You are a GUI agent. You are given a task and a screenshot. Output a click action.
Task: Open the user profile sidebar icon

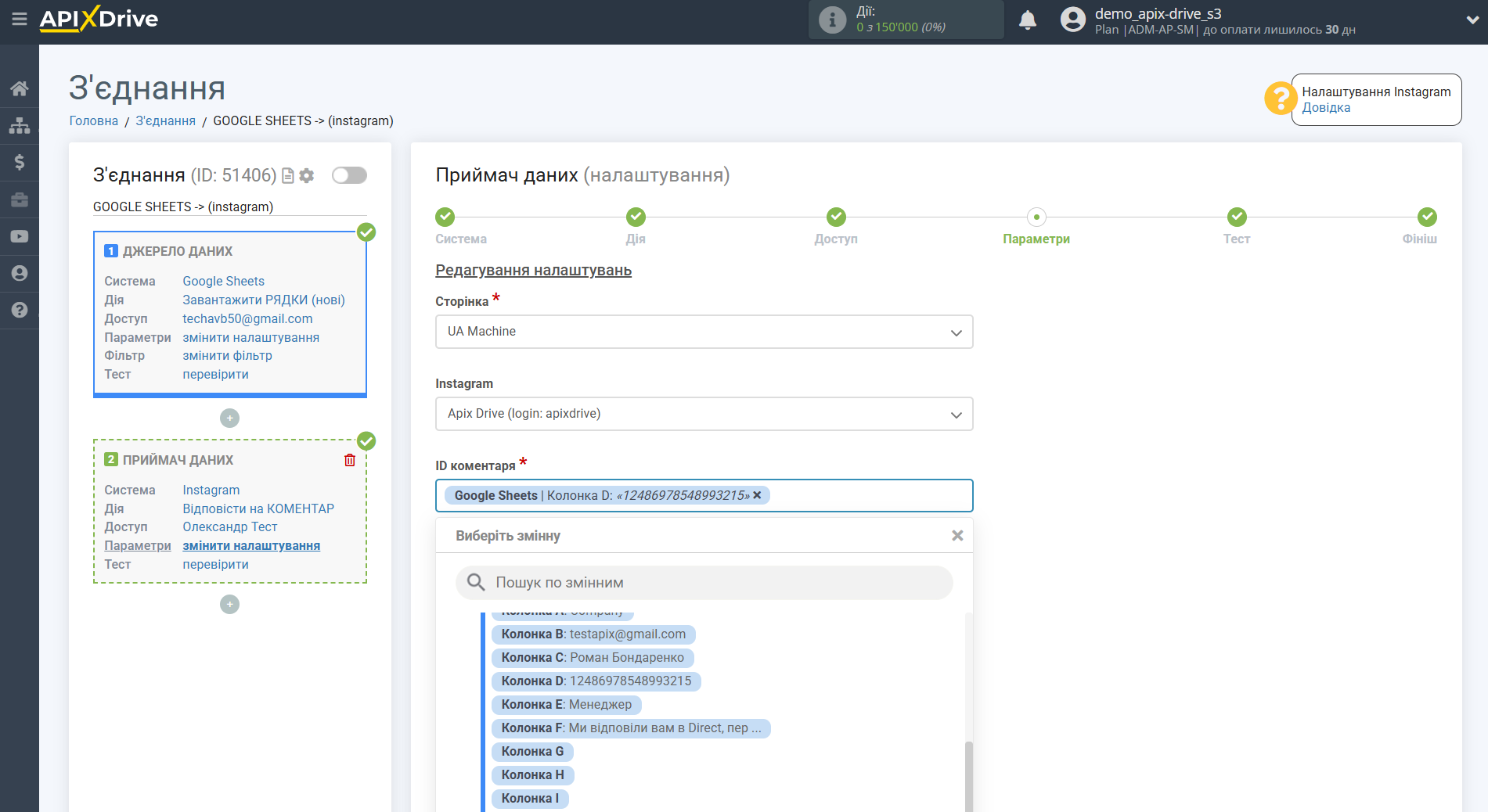click(x=20, y=273)
